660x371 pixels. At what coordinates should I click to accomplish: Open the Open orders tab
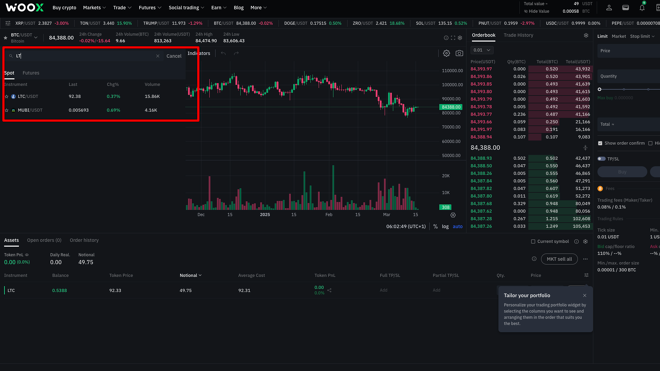click(44, 240)
